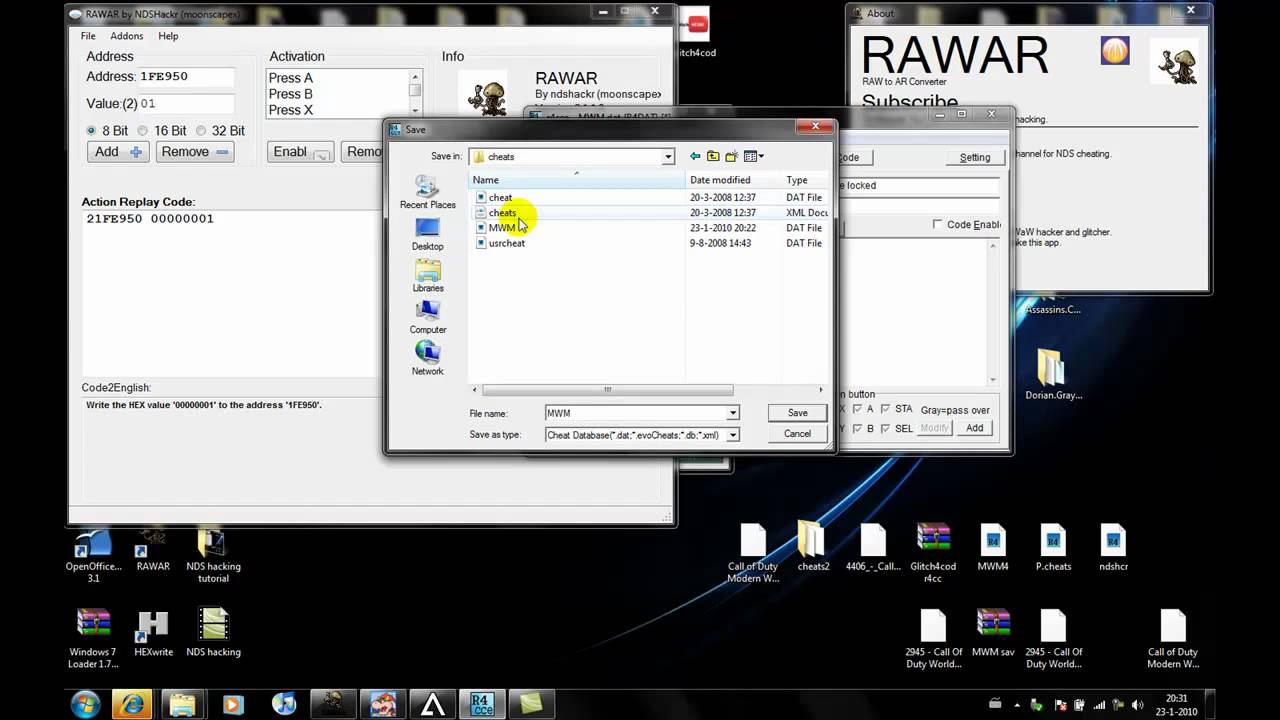Expand the Save as type dropdown
Screen dimensions: 1280x720
point(732,435)
